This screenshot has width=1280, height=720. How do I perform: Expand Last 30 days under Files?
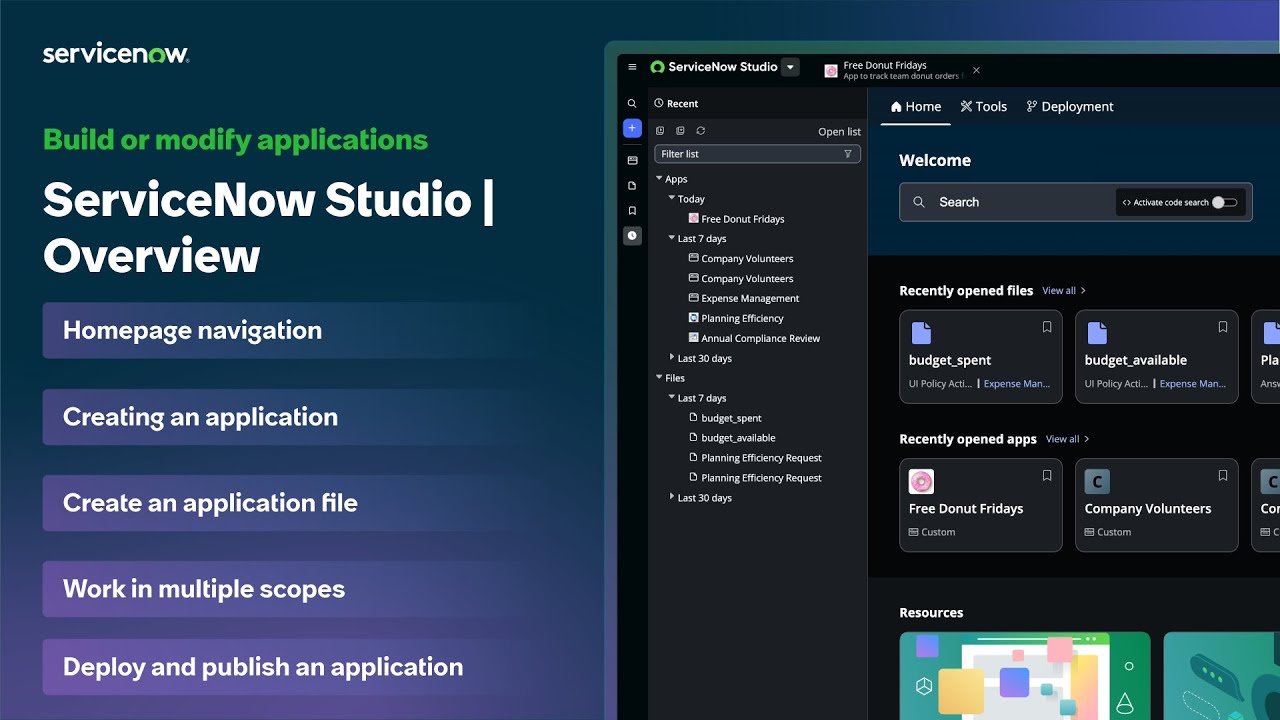pyautogui.click(x=670, y=497)
